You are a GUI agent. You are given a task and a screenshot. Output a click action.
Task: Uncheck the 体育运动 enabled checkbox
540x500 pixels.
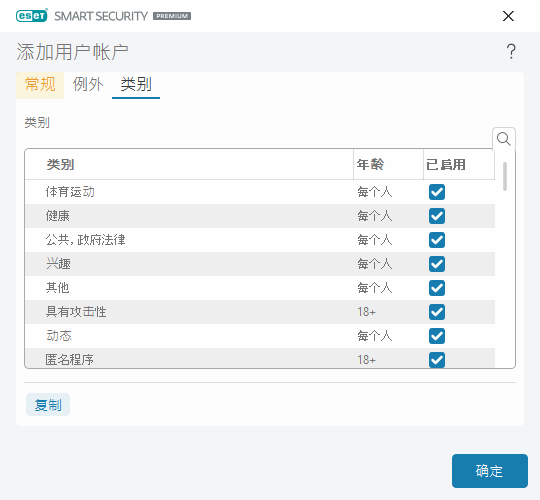click(x=437, y=192)
